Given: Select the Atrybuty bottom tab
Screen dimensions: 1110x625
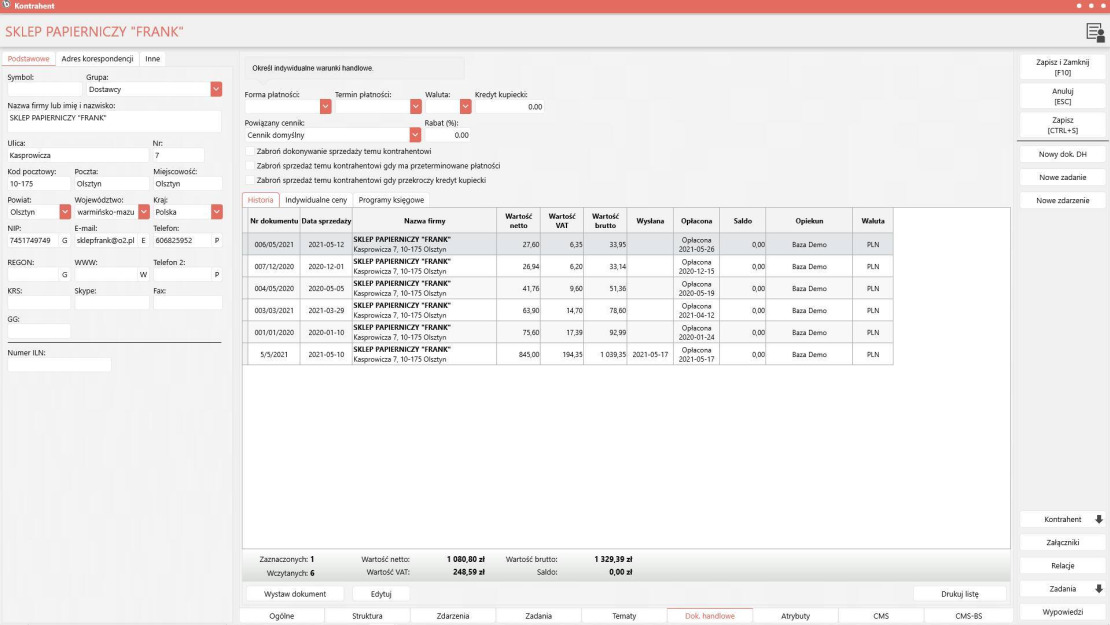Looking at the screenshot, I should [795, 616].
